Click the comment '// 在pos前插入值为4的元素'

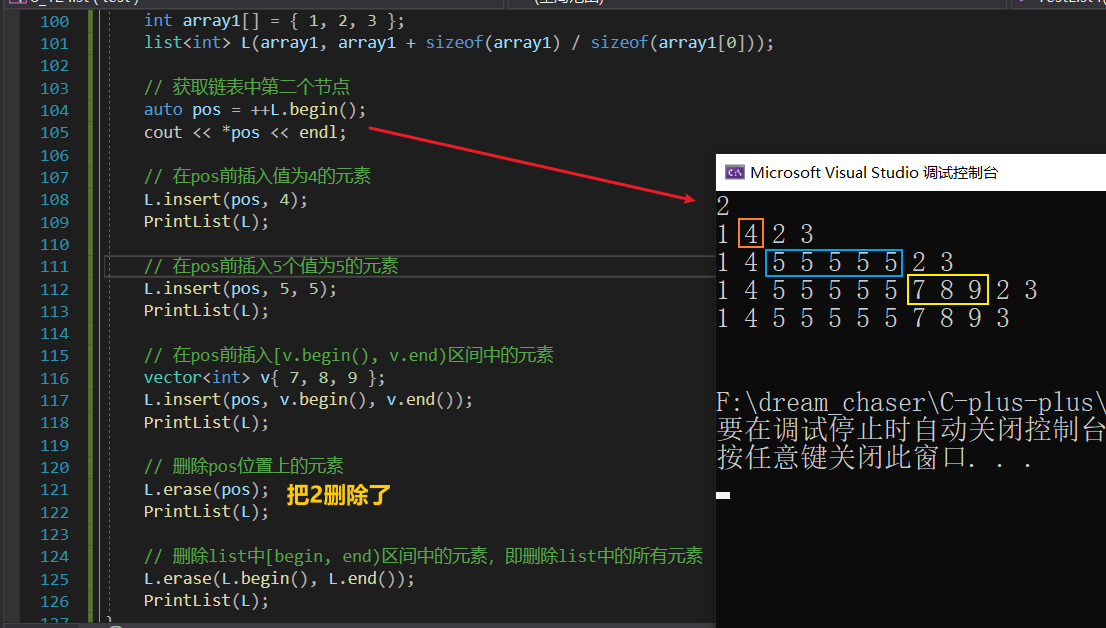[x=257, y=176]
